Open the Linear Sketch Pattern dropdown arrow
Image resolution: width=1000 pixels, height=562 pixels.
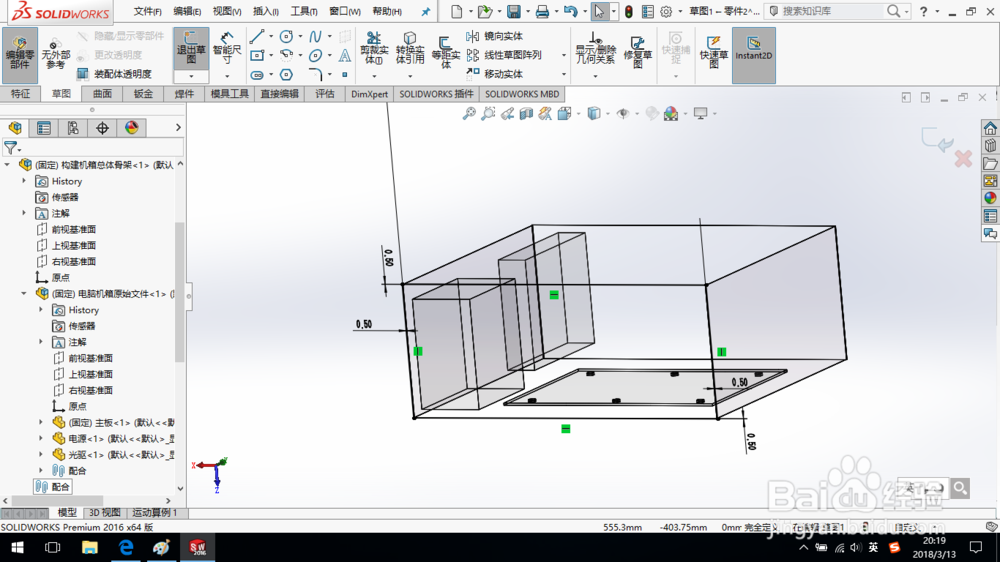(564, 55)
